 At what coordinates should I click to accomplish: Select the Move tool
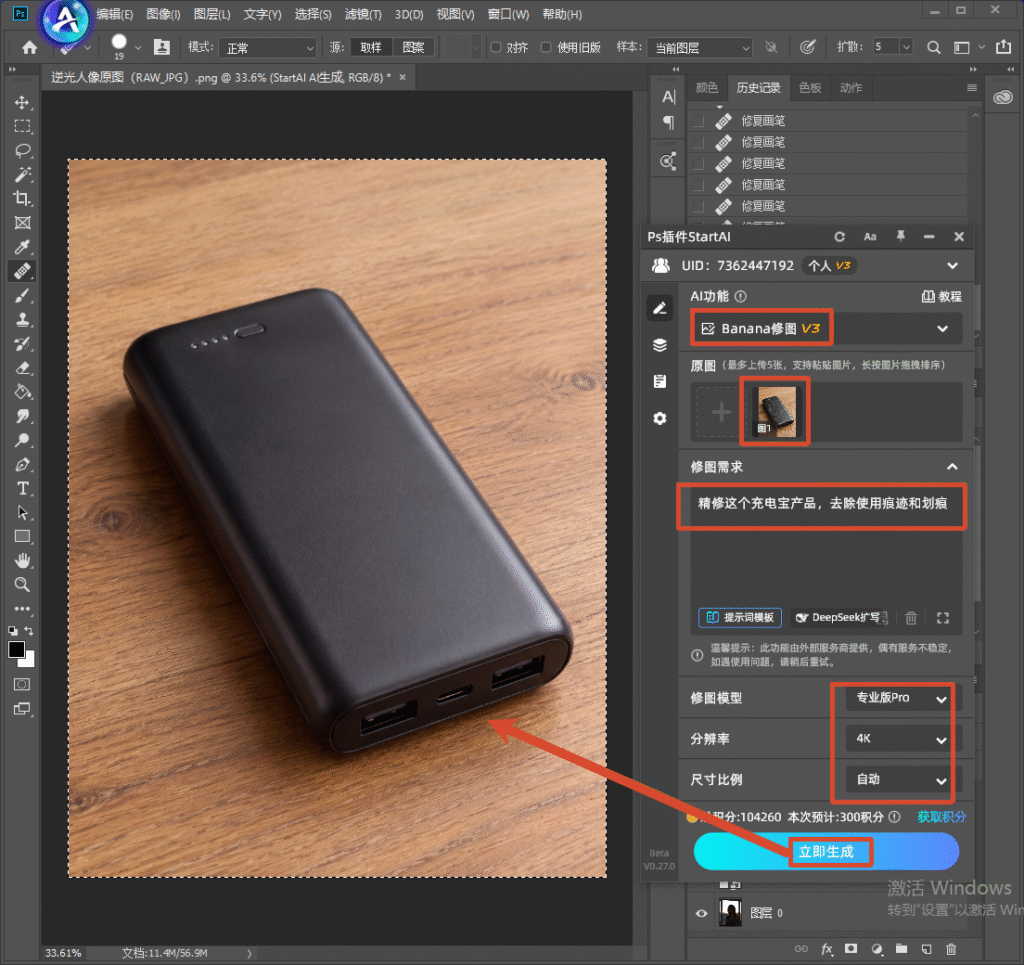coord(22,103)
